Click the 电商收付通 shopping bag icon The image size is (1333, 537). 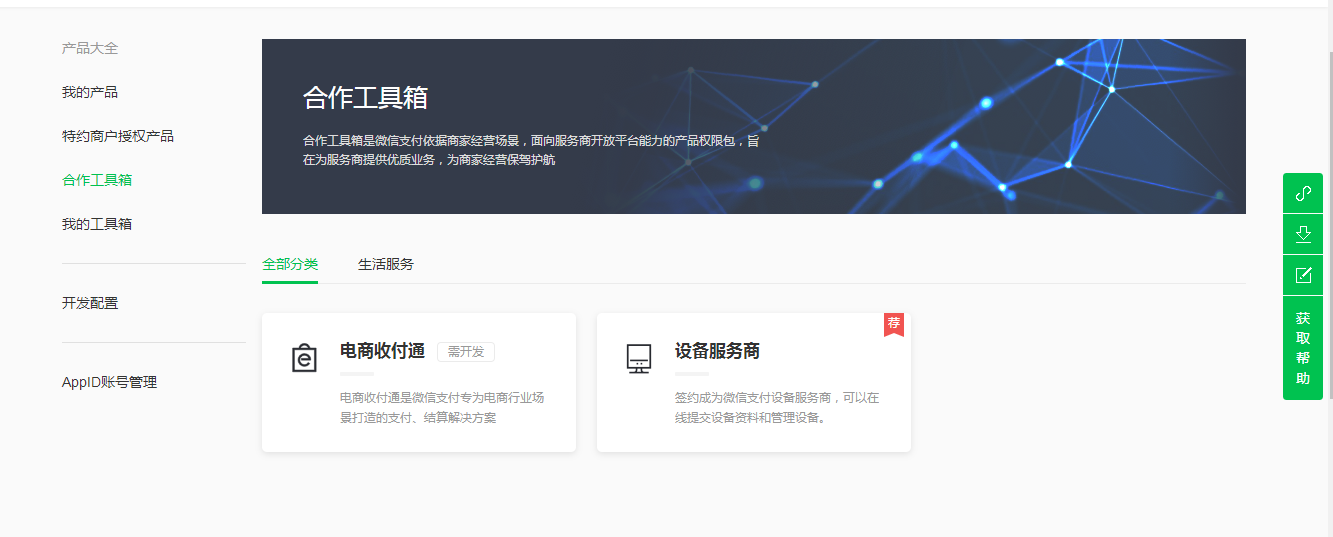tap(304, 358)
